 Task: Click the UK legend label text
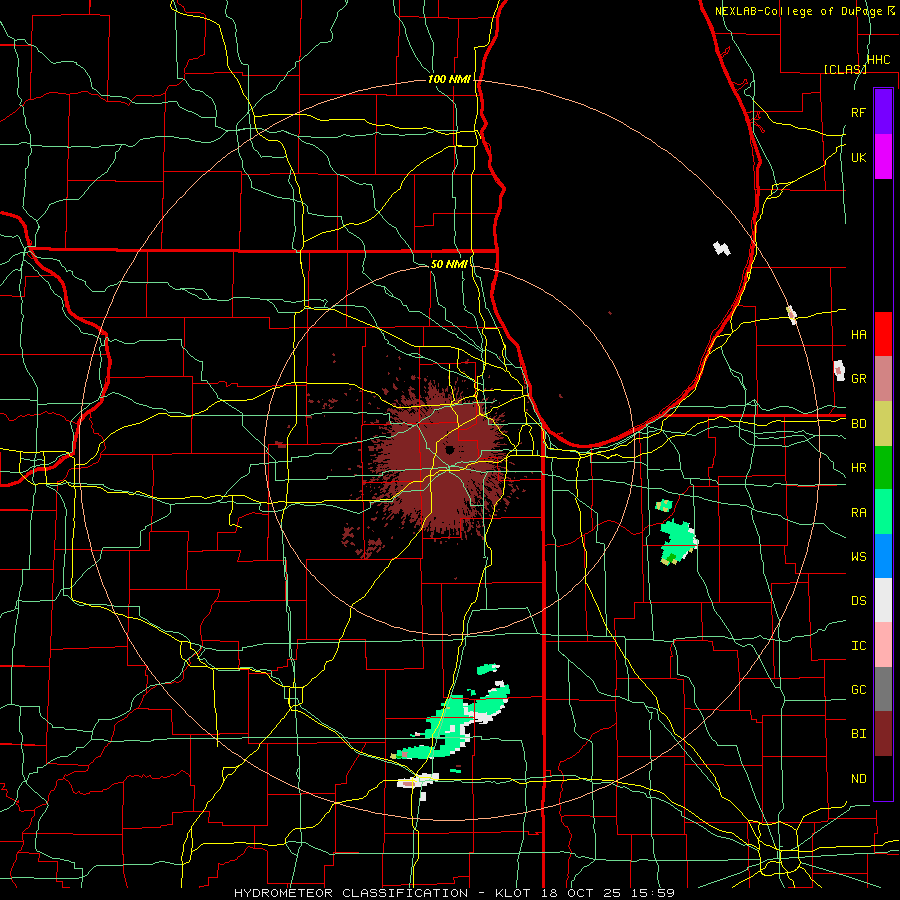pos(859,157)
